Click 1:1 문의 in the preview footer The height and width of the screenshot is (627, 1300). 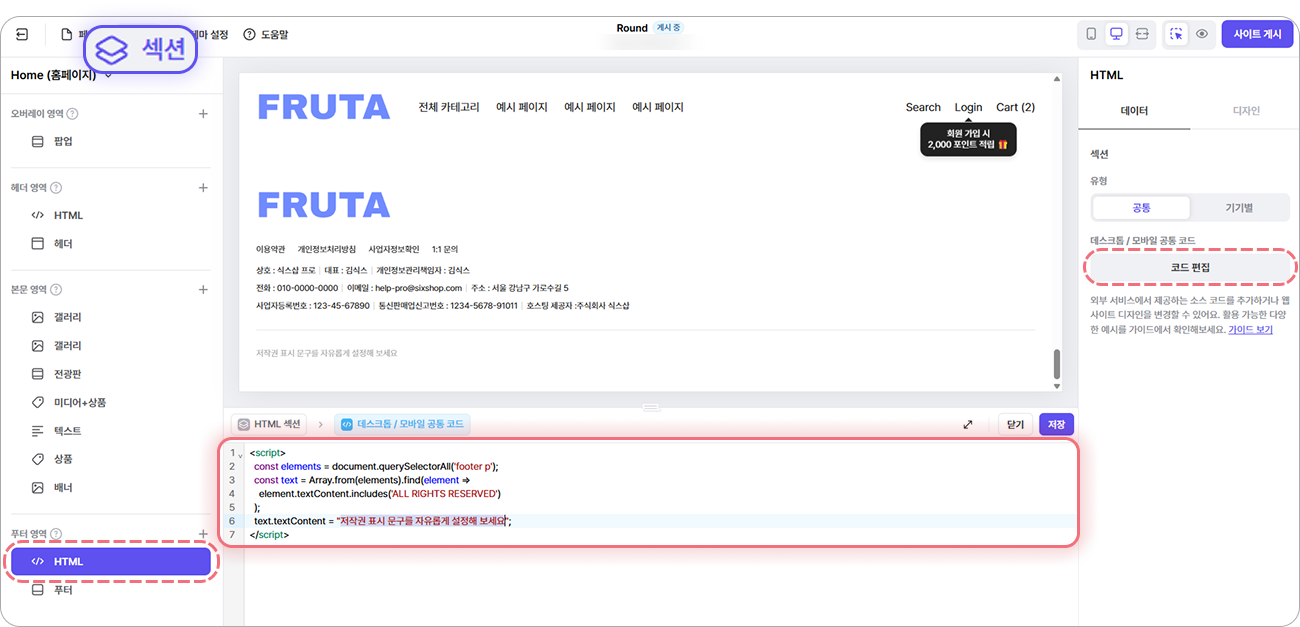tap(445, 249)
